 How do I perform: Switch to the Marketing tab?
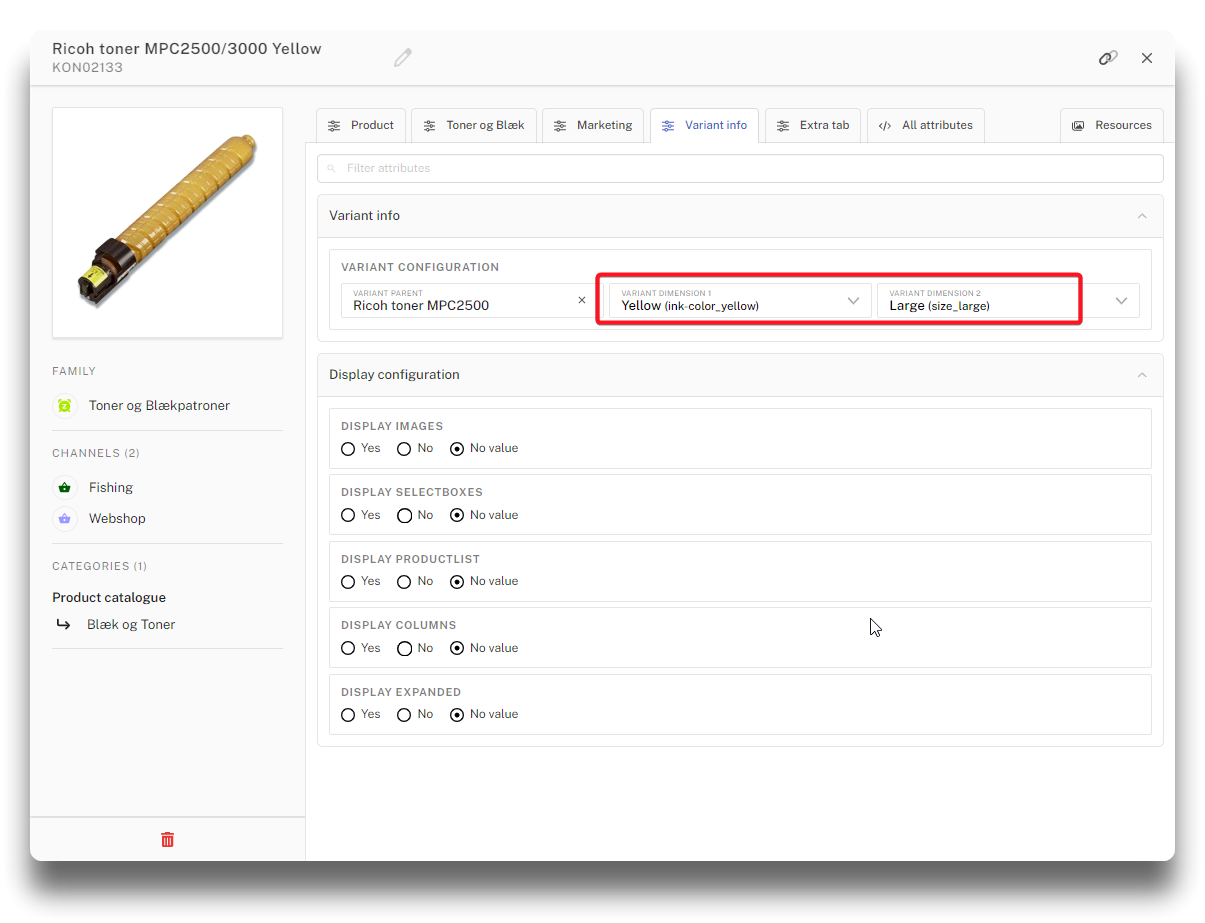593,126
